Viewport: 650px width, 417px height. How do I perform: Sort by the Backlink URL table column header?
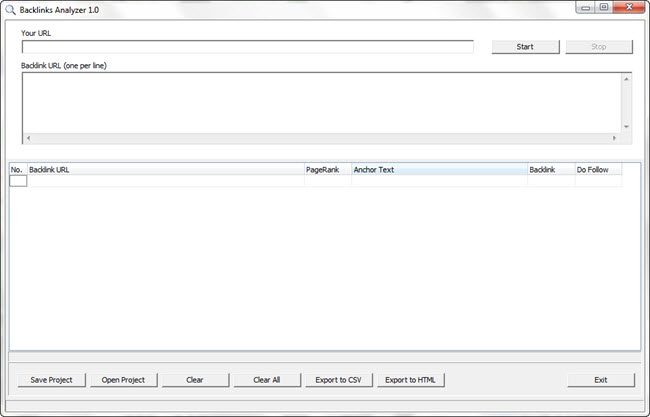(x=165, y=170)
